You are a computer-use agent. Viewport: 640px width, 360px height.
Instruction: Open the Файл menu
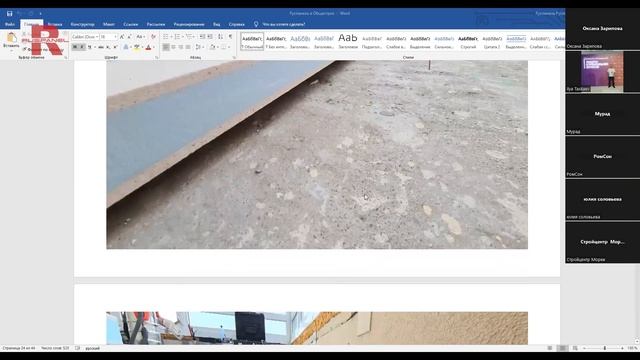(10, 24)
